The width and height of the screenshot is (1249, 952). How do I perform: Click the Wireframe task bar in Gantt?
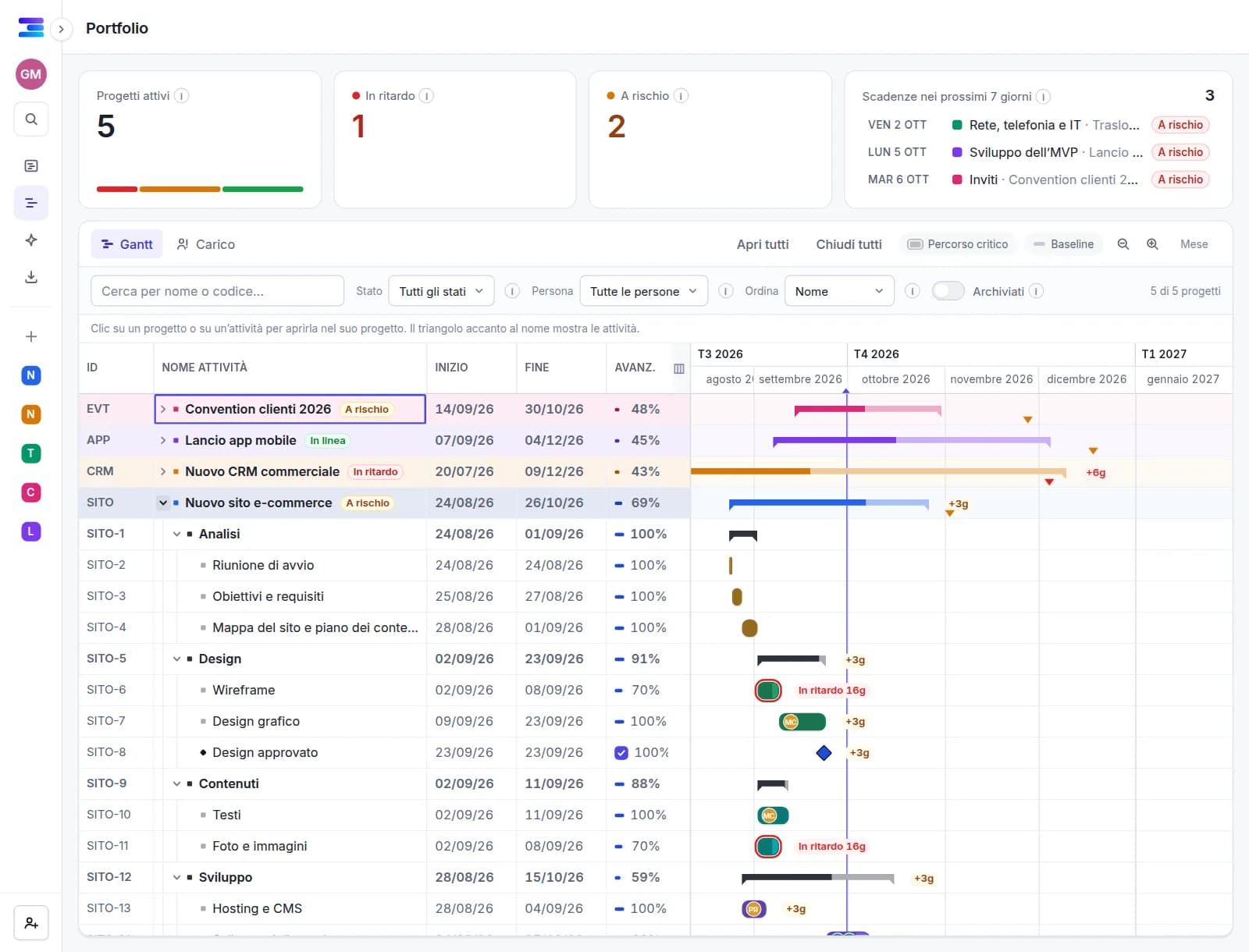768,691
